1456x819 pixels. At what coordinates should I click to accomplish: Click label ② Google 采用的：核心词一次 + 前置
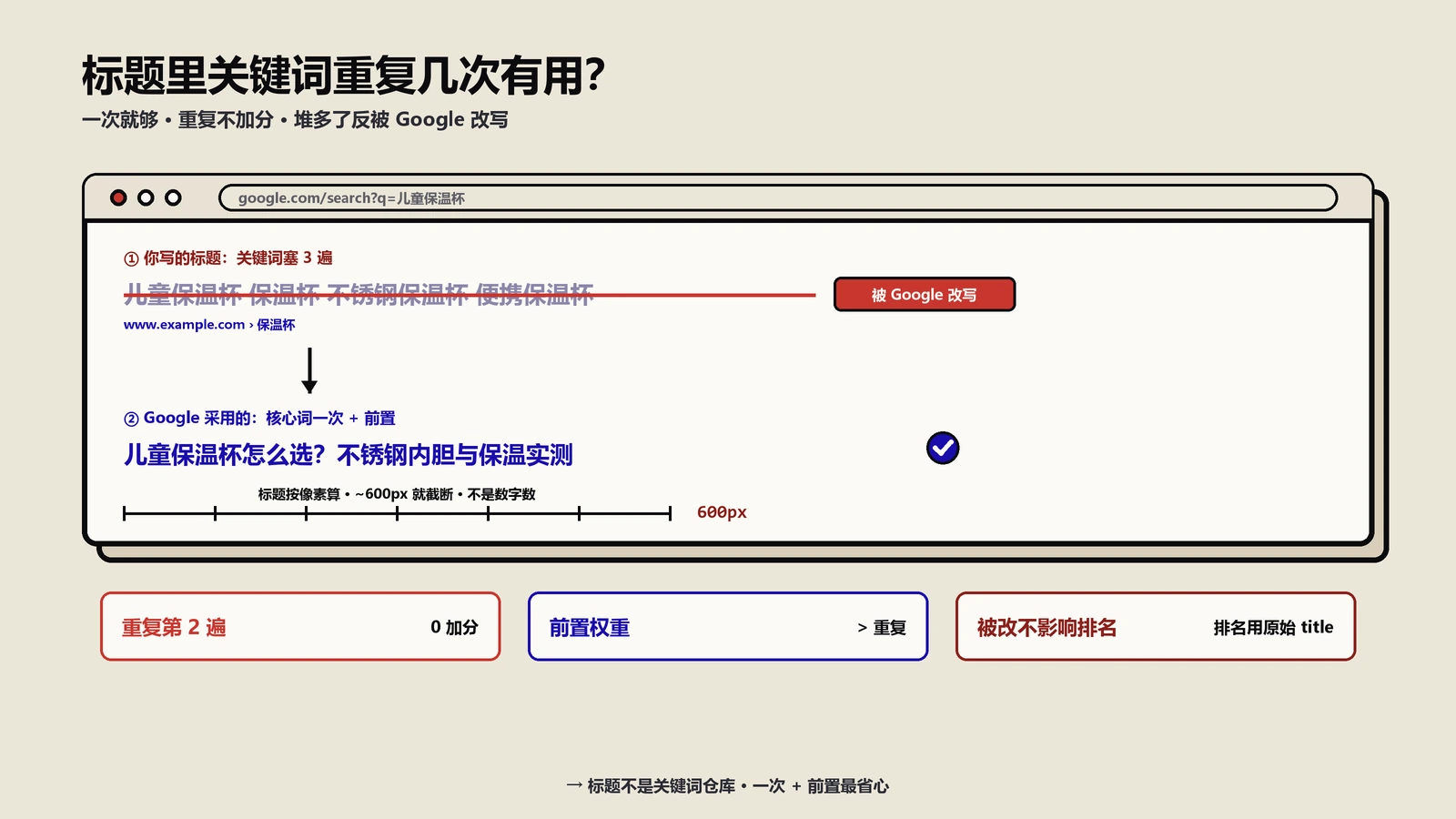tap(259, 419)
